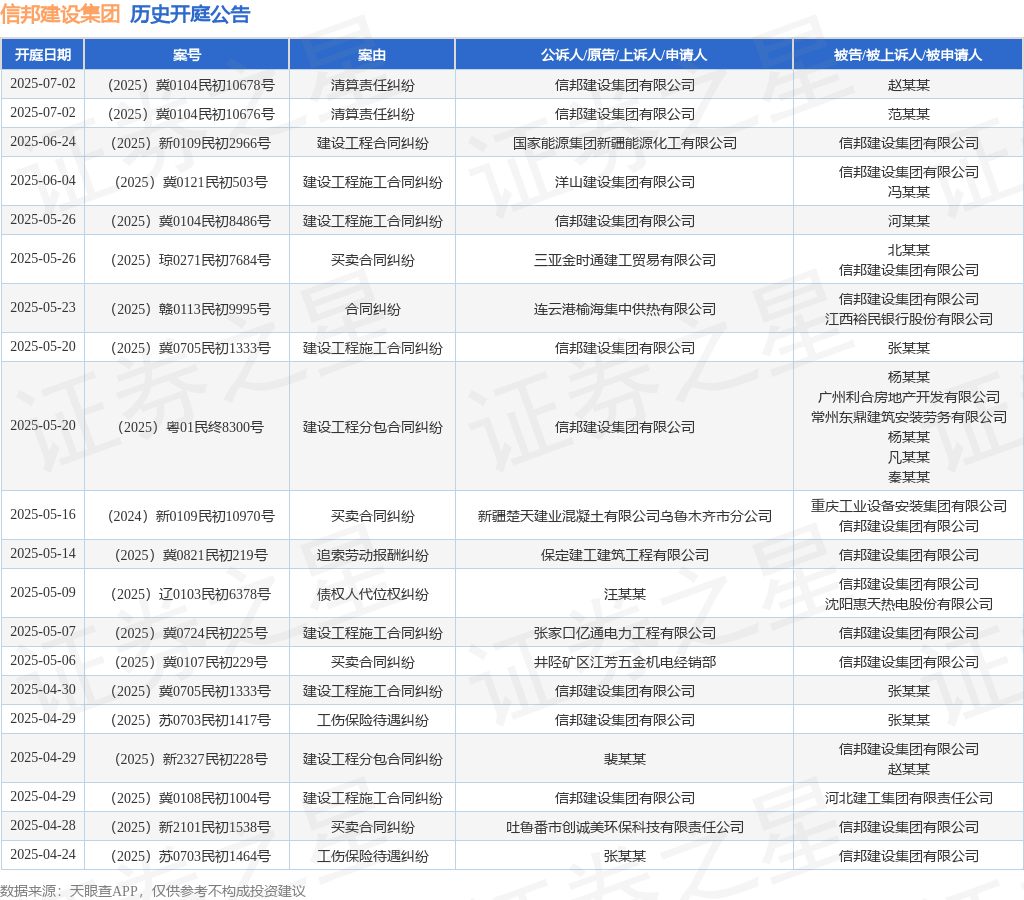Select case number (2025)冀0108民初1004号
The height and width of the screenshot is (900, 1024).
pos(191,798)
